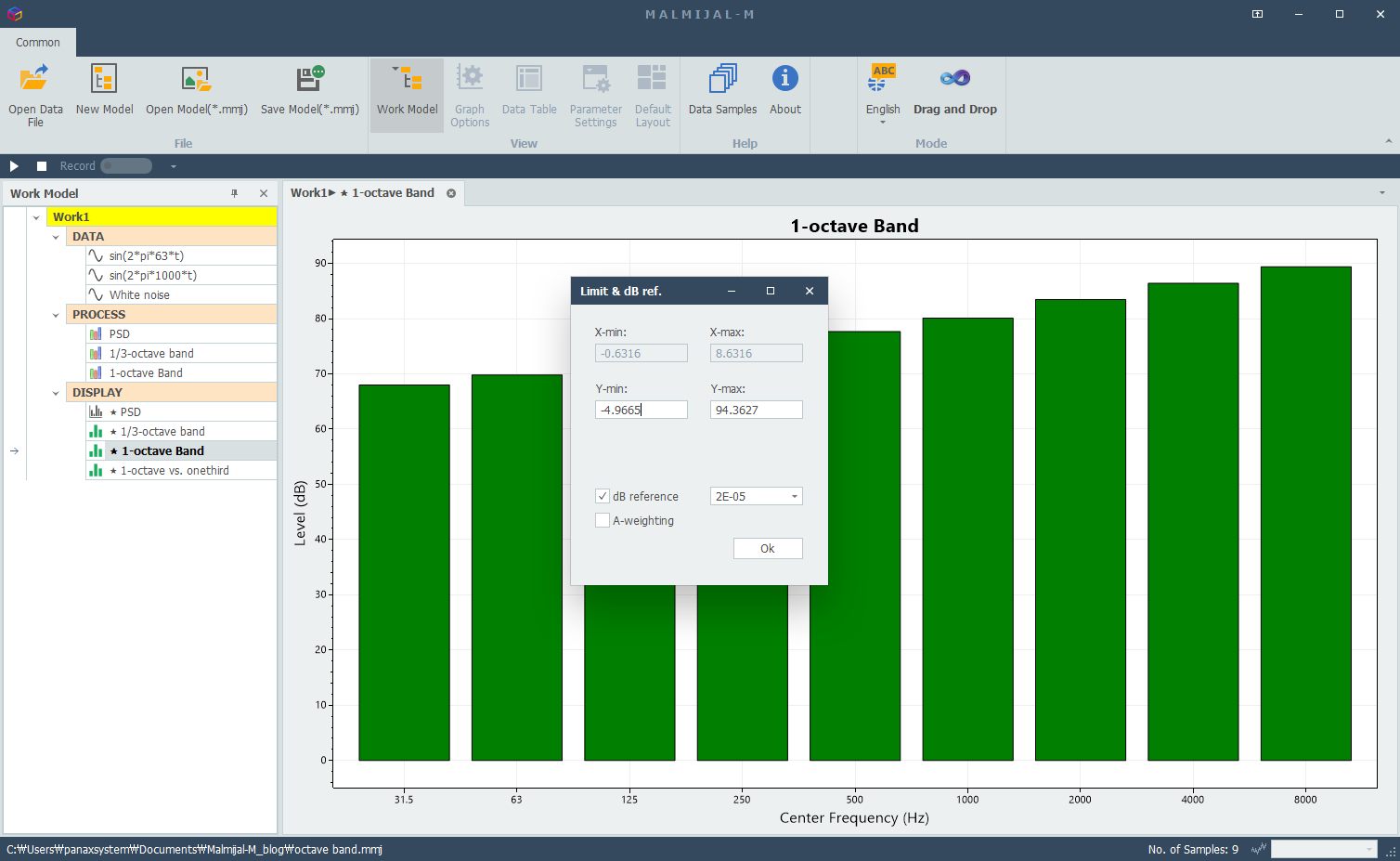Image resolution: width=1400 pixels, height=861 pixels.
Task: Uncheck the dB reference checkbox
Action: (603, 497)
